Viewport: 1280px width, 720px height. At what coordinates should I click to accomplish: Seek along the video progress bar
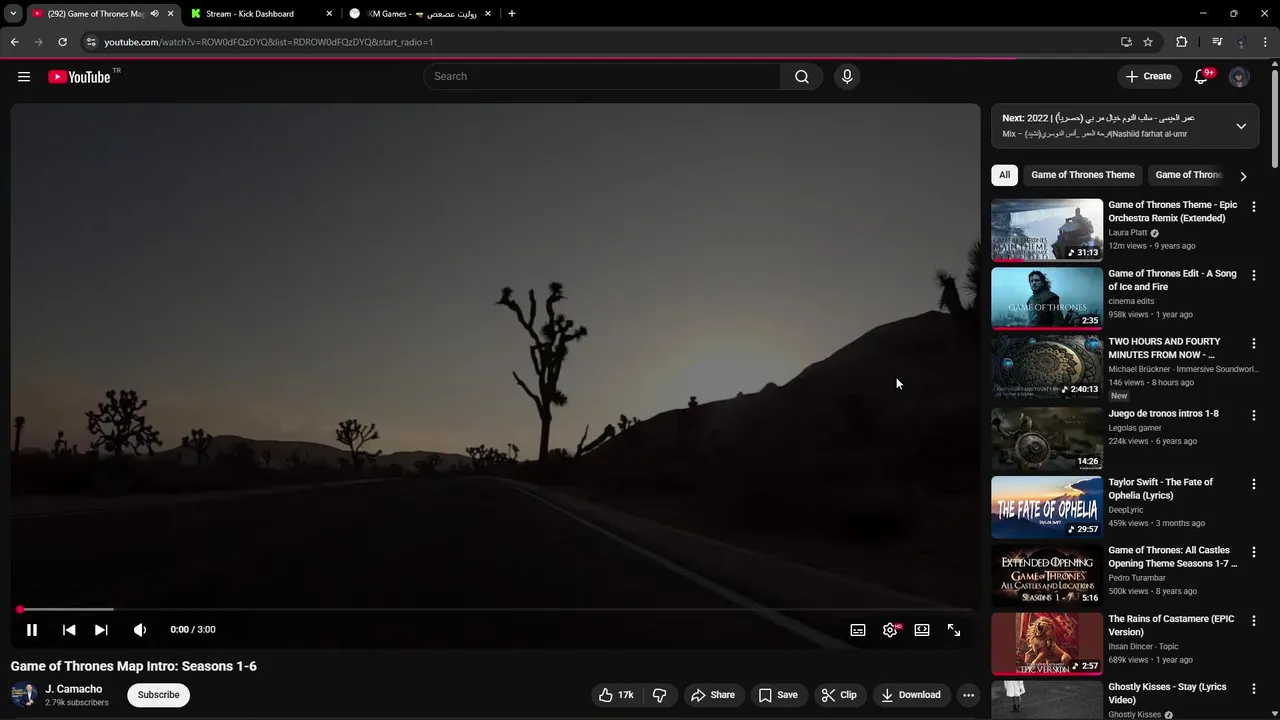pyautogui.click(x=495, y=609)
